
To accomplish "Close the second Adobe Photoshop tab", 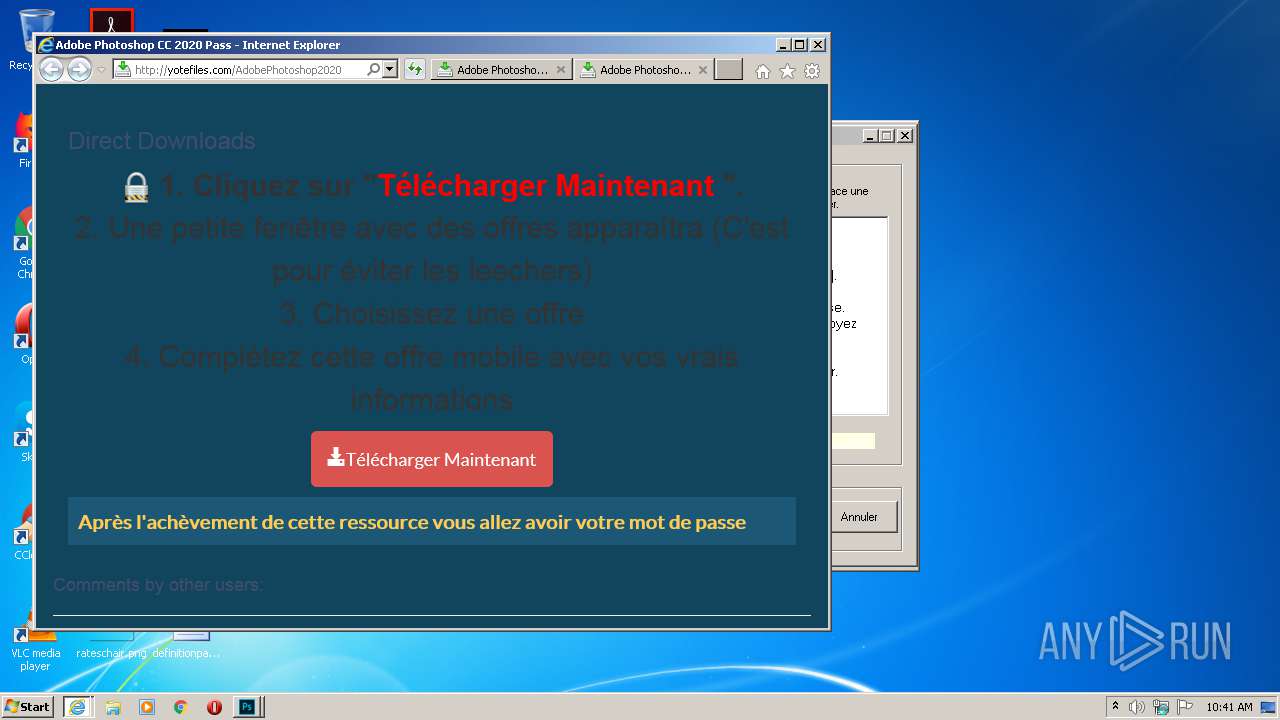I will pos(703,70).
